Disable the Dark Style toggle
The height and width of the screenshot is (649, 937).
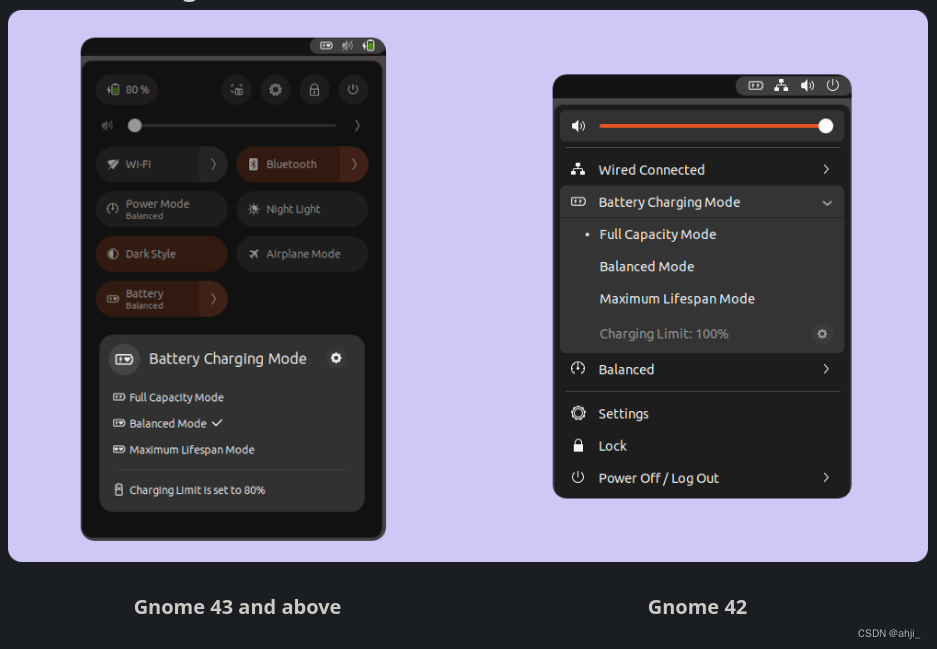point(161,254)
